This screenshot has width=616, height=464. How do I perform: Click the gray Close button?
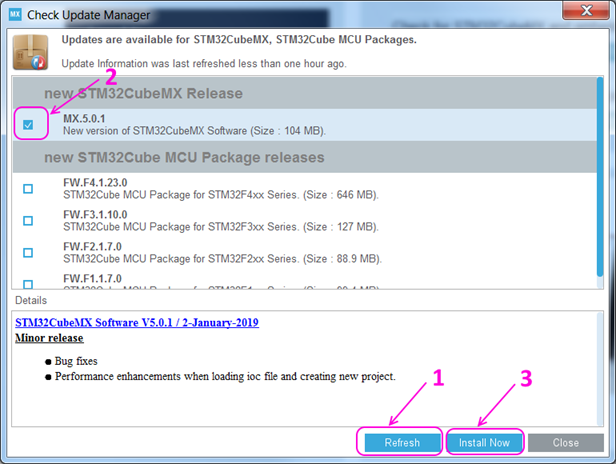click(x=566, y=443)
